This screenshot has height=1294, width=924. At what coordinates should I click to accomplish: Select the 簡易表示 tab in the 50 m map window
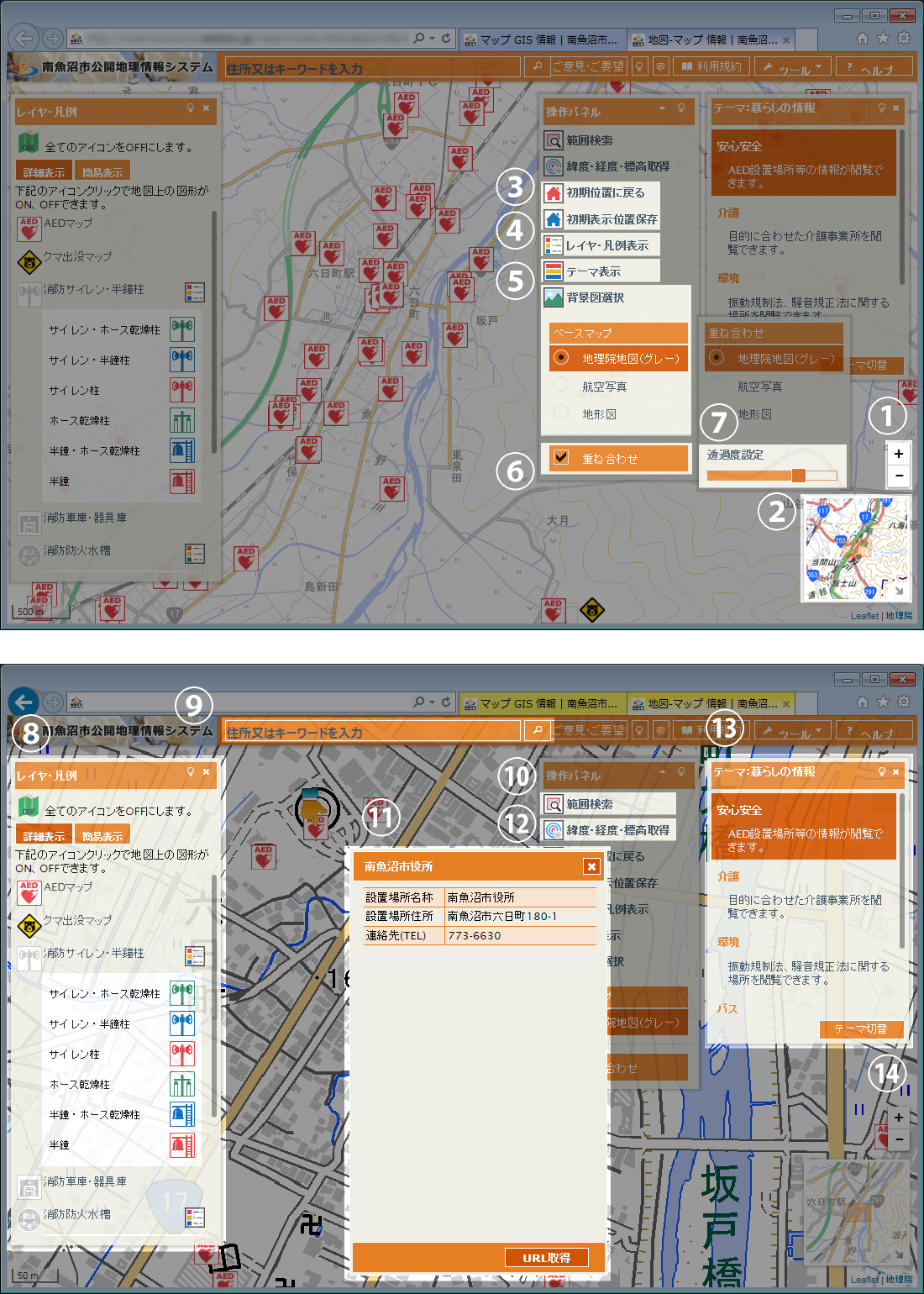pos(102,835)
